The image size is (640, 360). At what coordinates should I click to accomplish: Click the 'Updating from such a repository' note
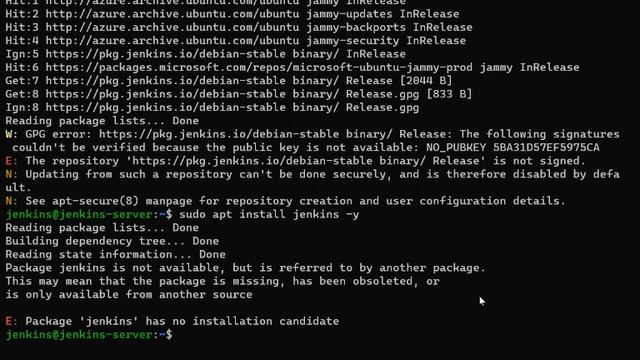point(312,174)
